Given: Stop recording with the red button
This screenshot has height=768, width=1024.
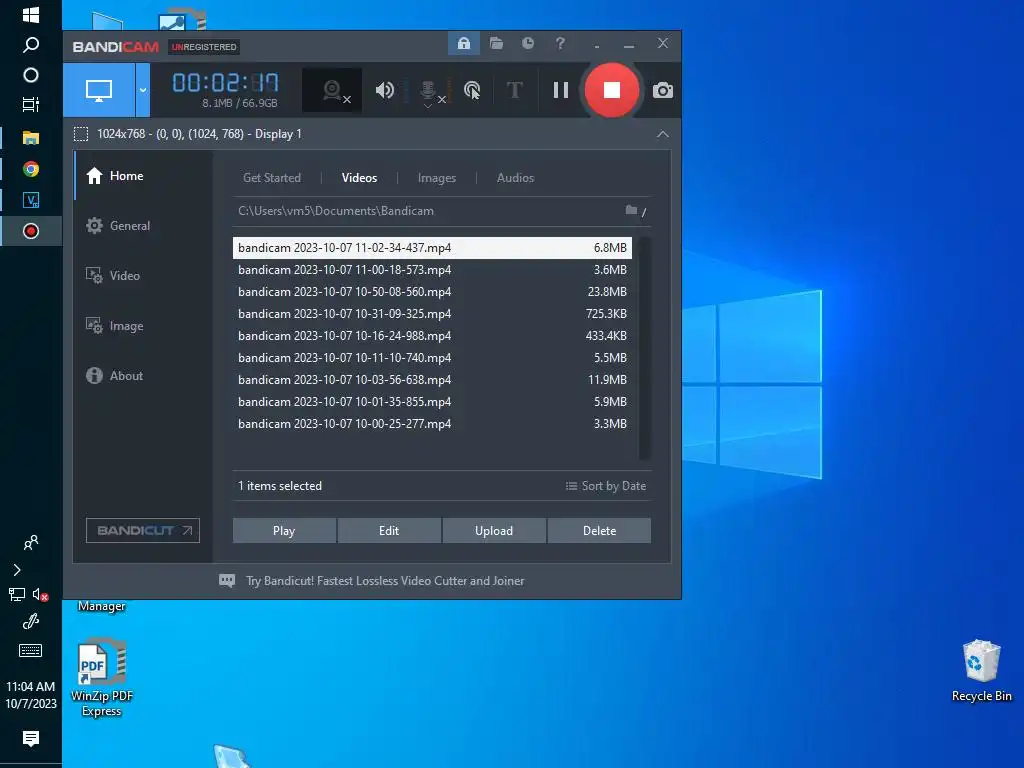Looking at the screenshot, I should tap(611, 90).
